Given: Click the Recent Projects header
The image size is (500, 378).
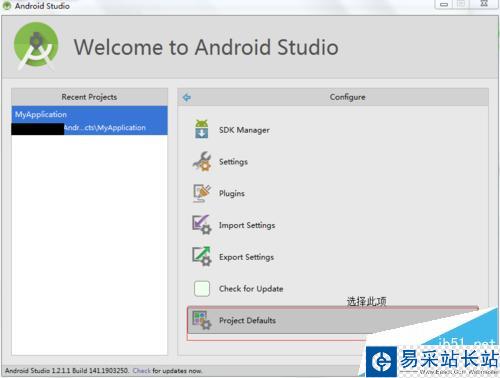Looking at the screenshot, I should [89, 97].
